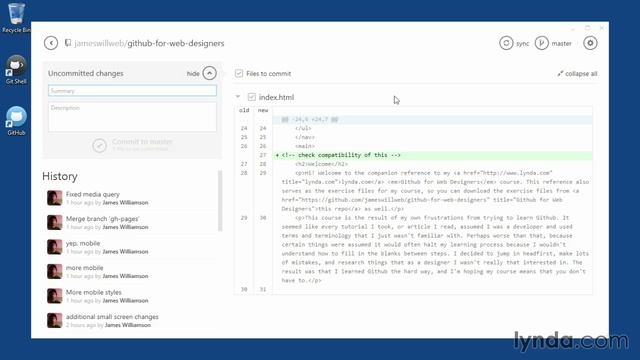Click the hide label text
The image size is (640, 360).
tap(193, 73)
